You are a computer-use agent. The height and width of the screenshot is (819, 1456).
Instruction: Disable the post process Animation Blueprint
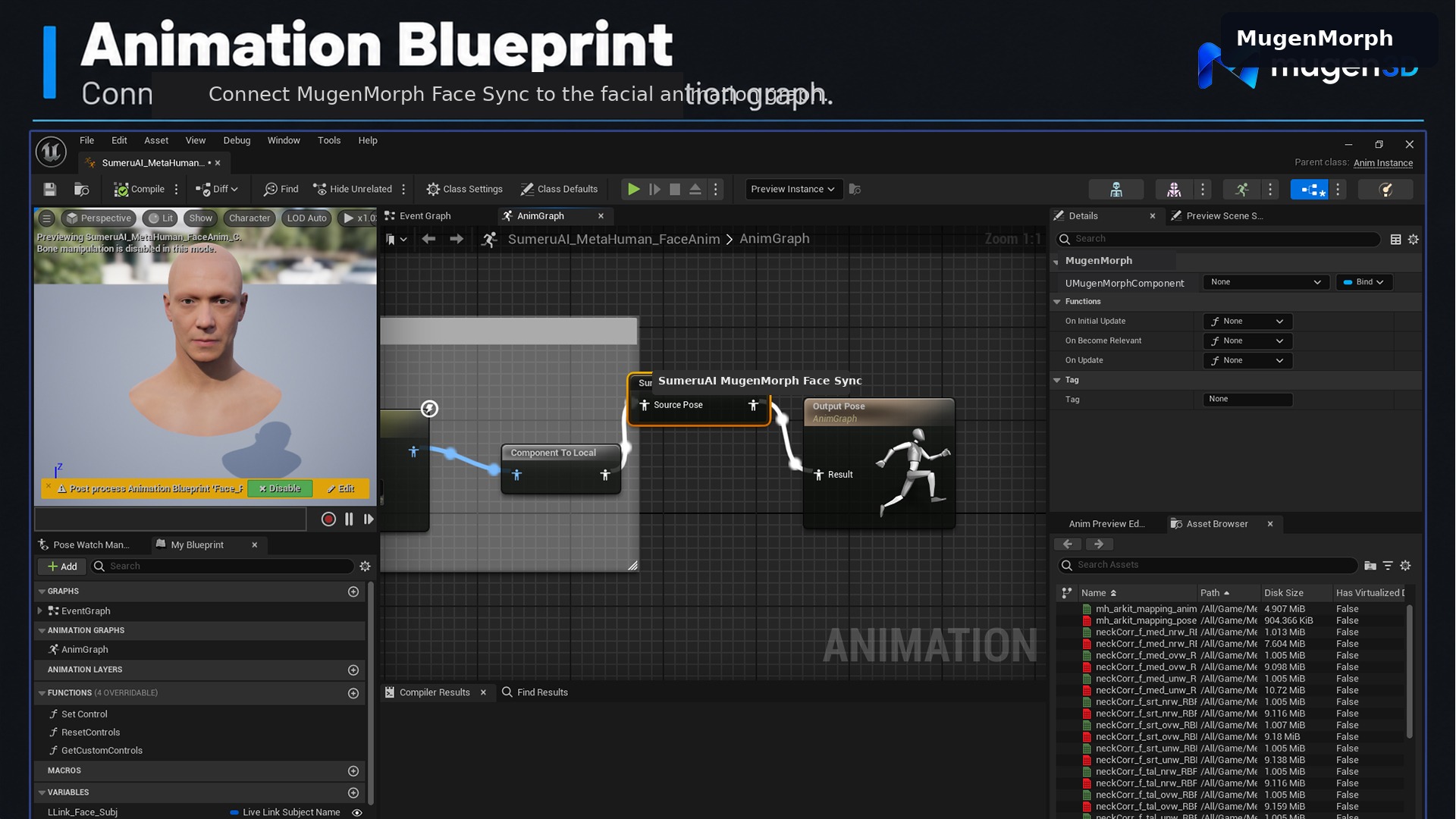[280, 489]
